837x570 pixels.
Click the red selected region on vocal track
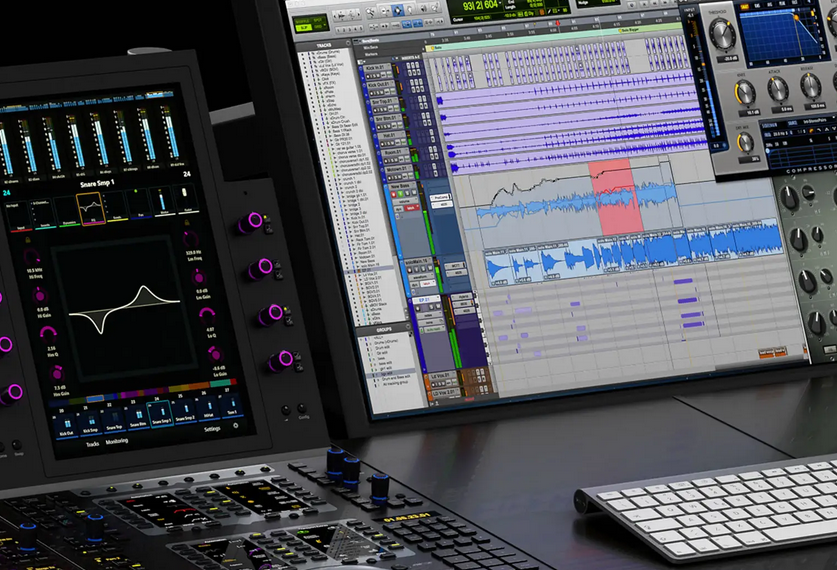coord(617,196)
